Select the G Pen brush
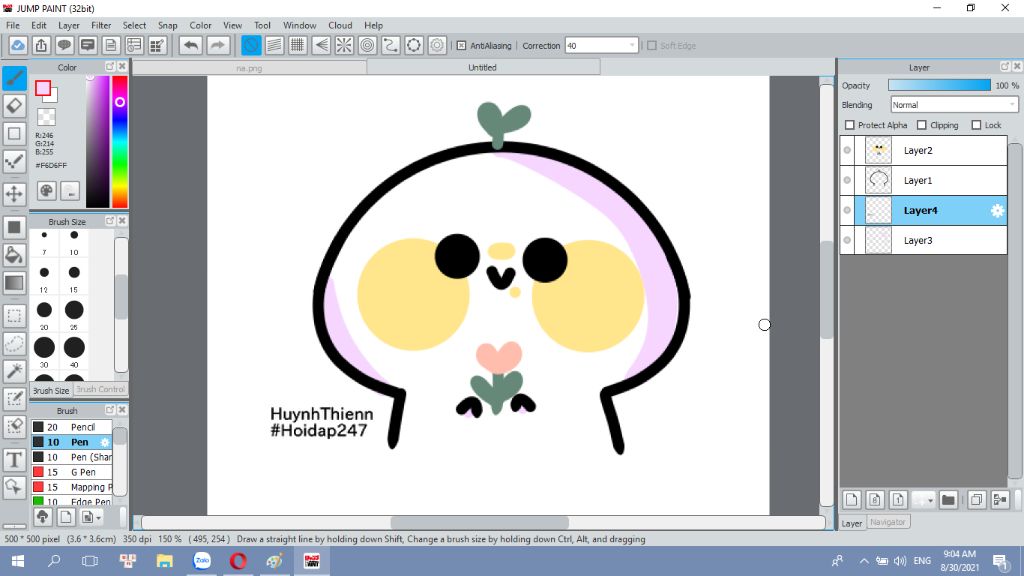Viewport: 1024px width, 576px height. 72,472
